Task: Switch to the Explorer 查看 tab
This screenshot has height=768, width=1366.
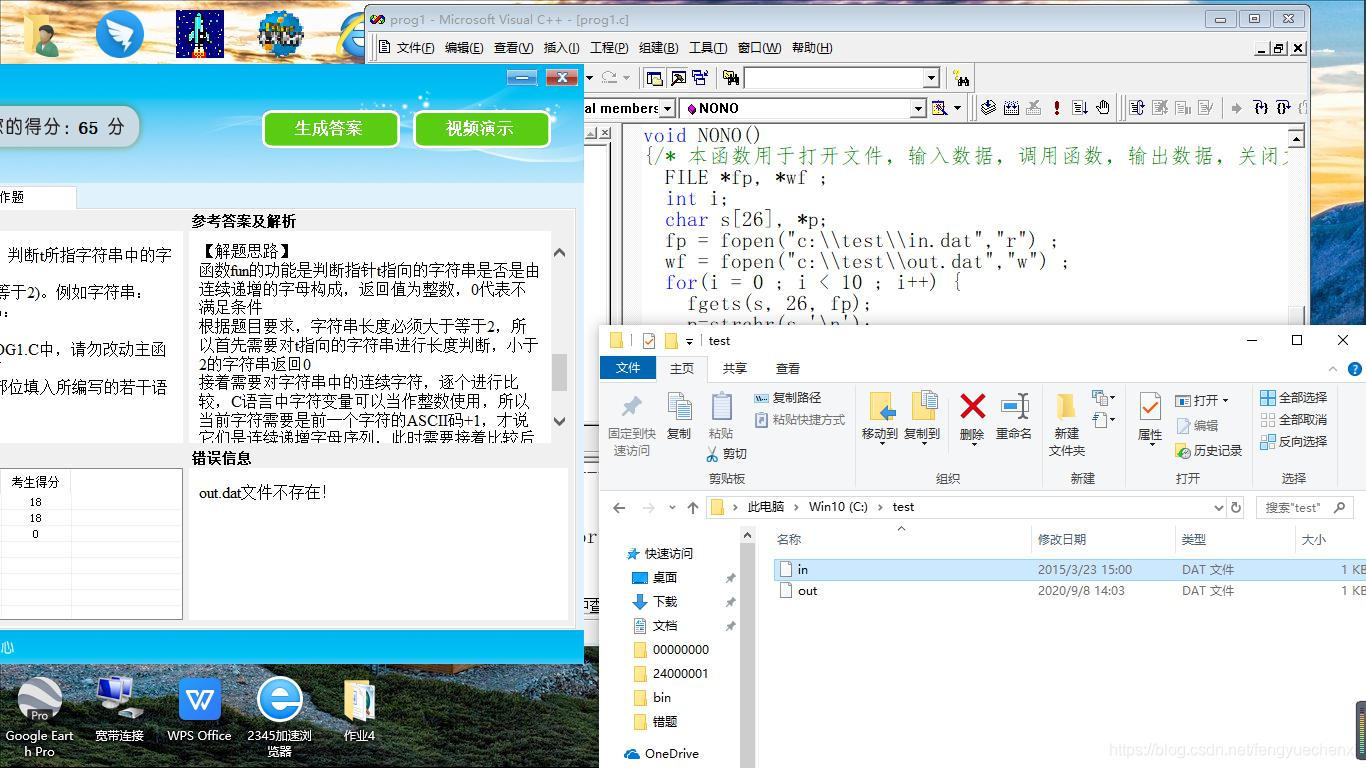Action: (x=788, y=368)
